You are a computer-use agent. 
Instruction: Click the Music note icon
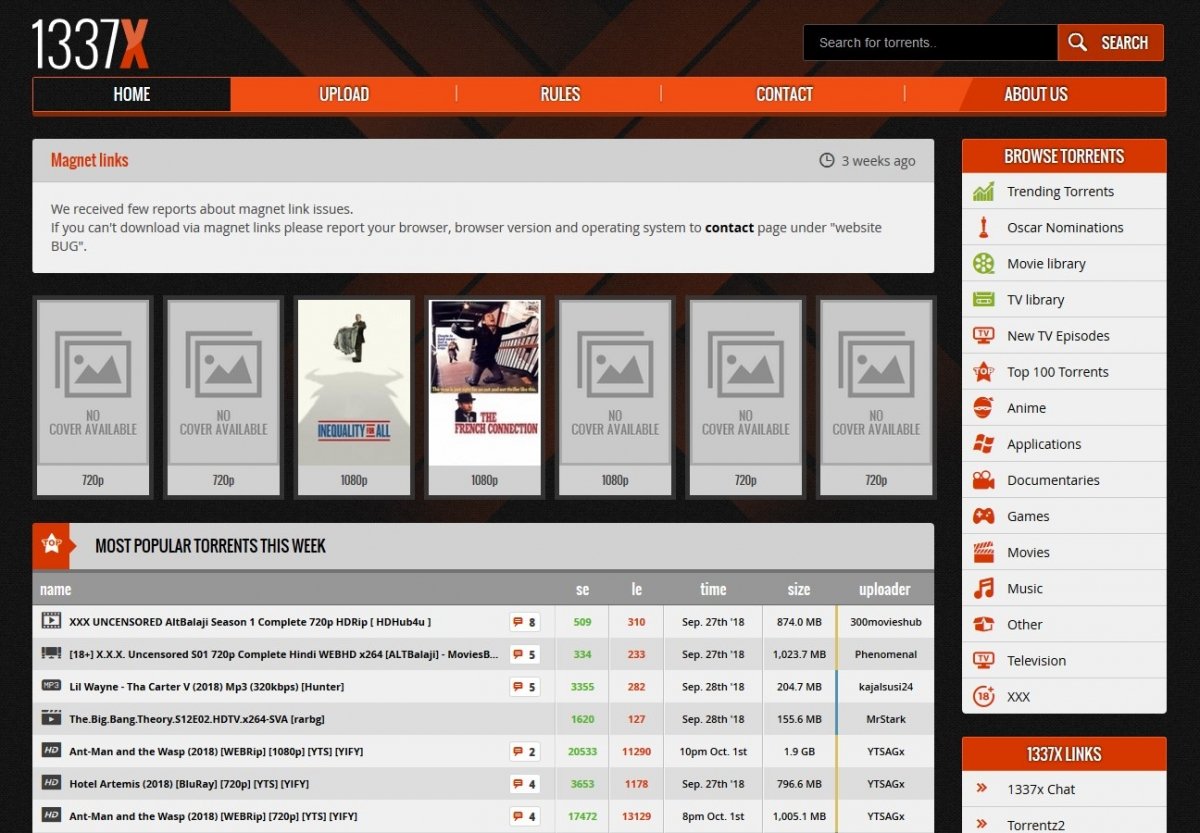[x=984, y=588]
